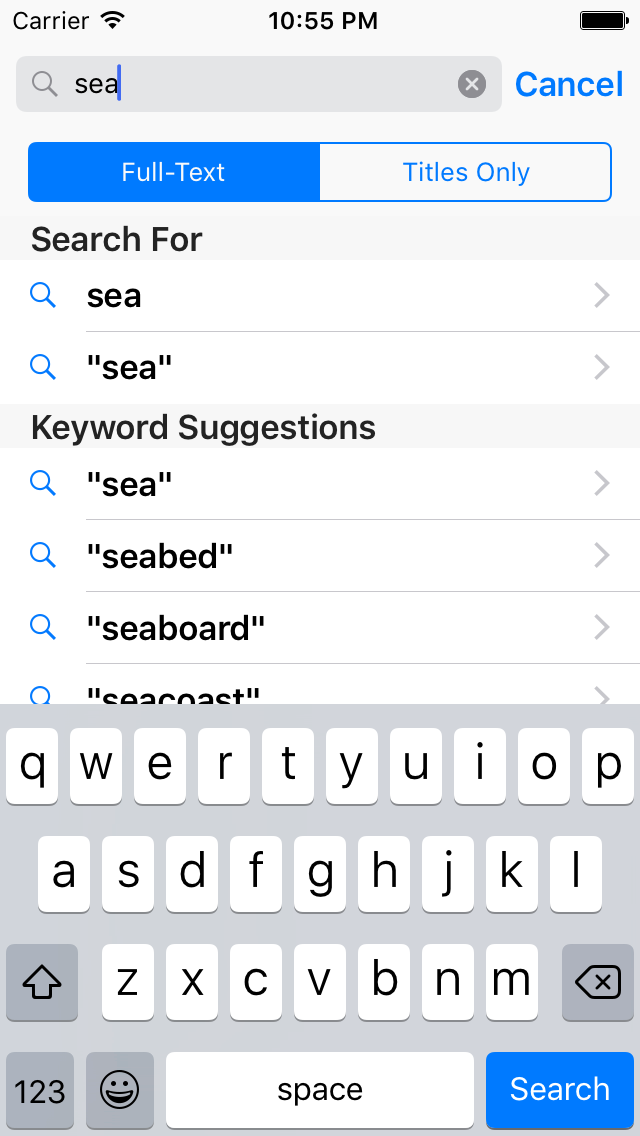
Task: Open chevron for "seaboard" suggestion
Action: click(602, 628)
